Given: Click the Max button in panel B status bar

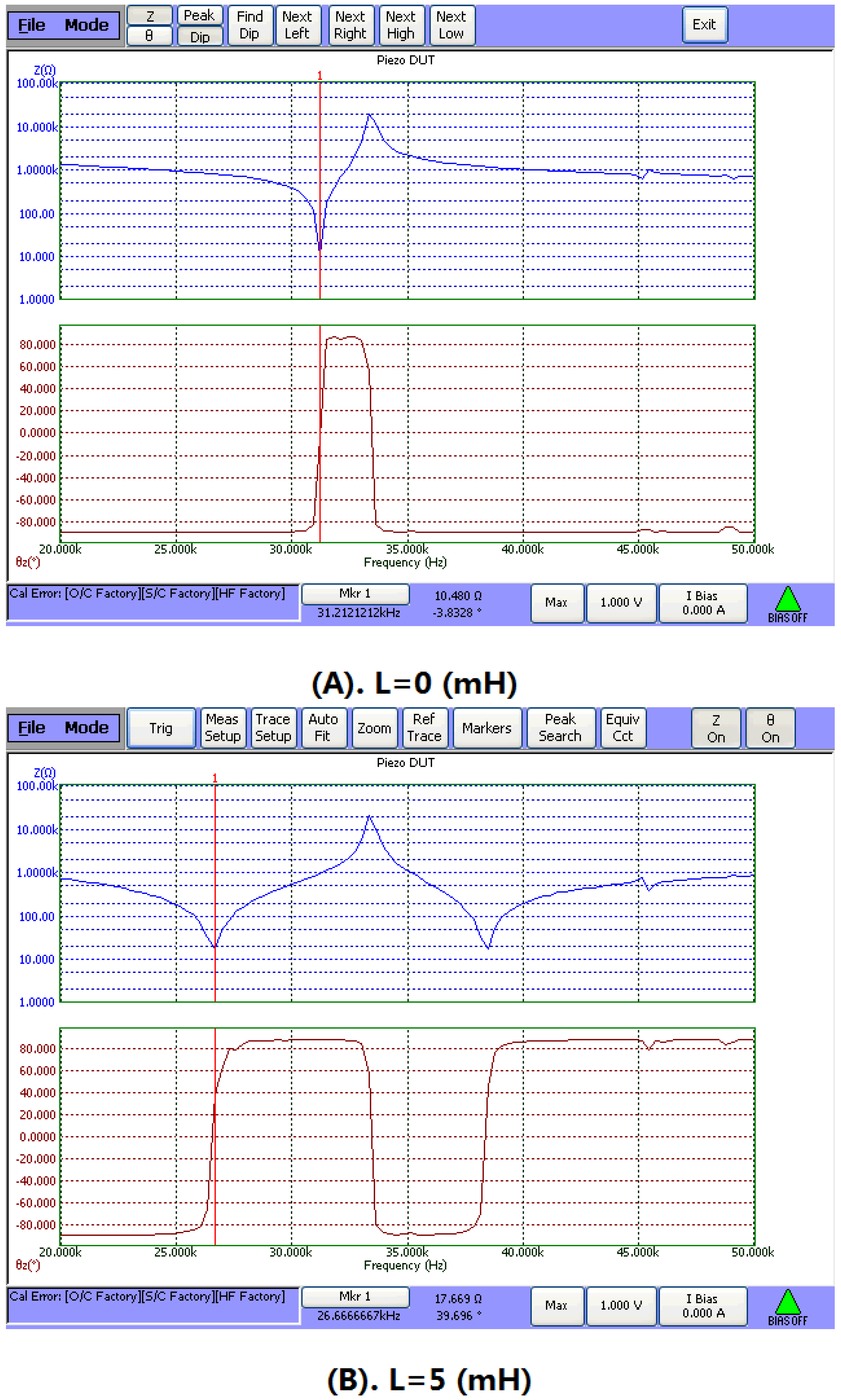Looking at the screenshot, I should 556,1307.
